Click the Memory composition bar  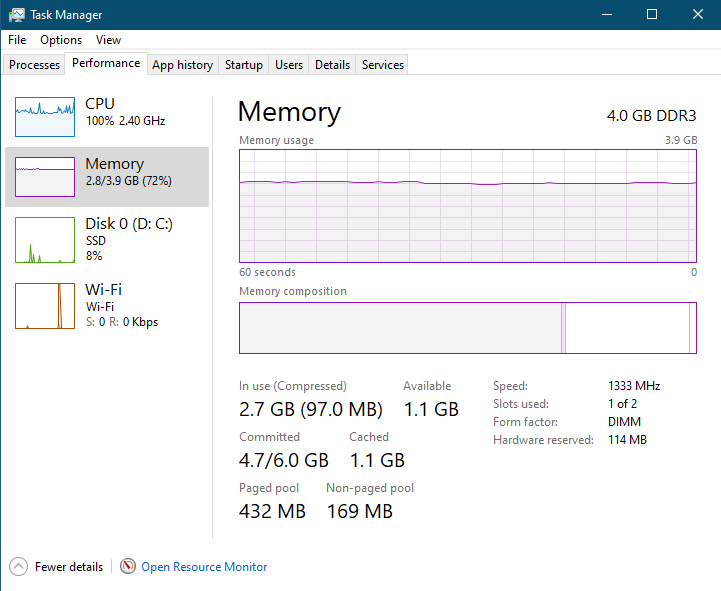pos(468,328)
